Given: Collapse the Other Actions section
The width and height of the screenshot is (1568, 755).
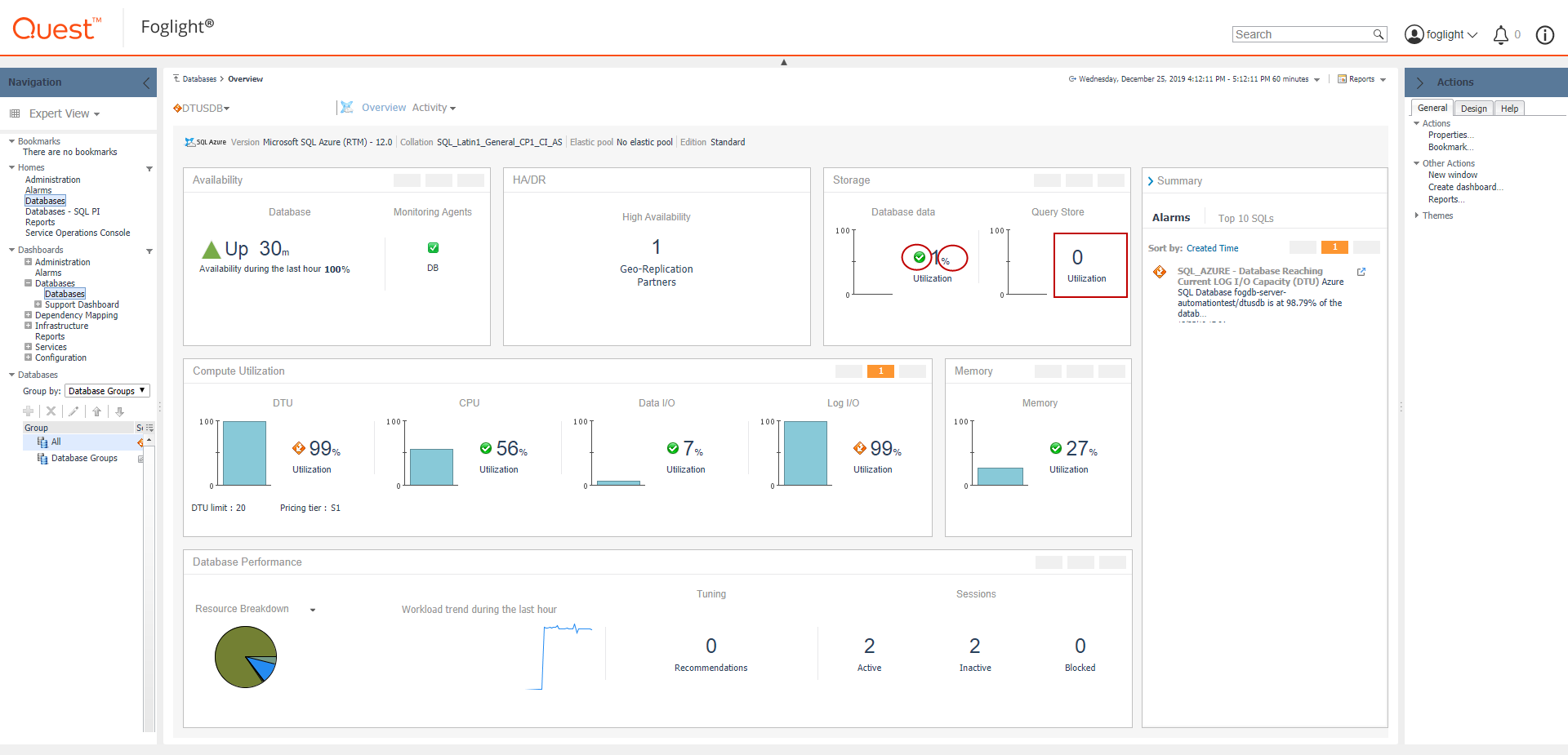Looking at the screenshot, I should point(1417,163).
